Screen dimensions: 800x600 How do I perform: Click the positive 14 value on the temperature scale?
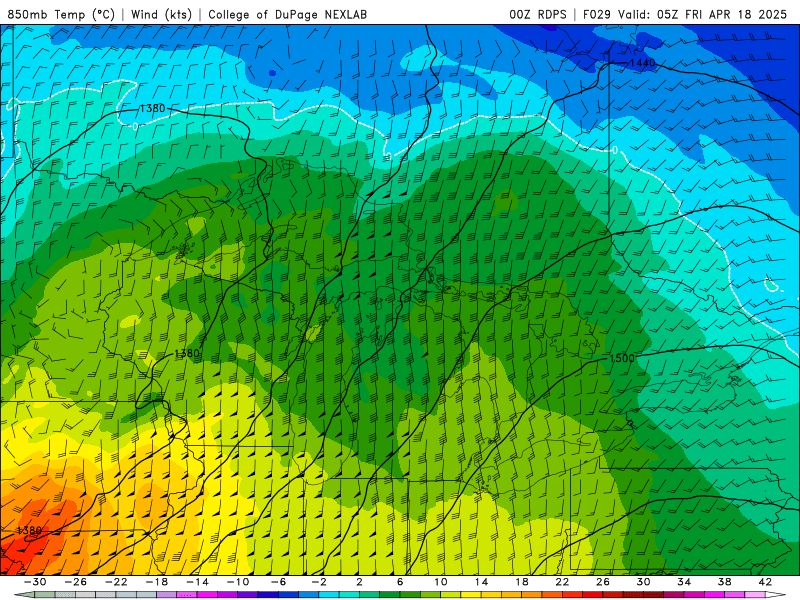[x=481, y=582]
